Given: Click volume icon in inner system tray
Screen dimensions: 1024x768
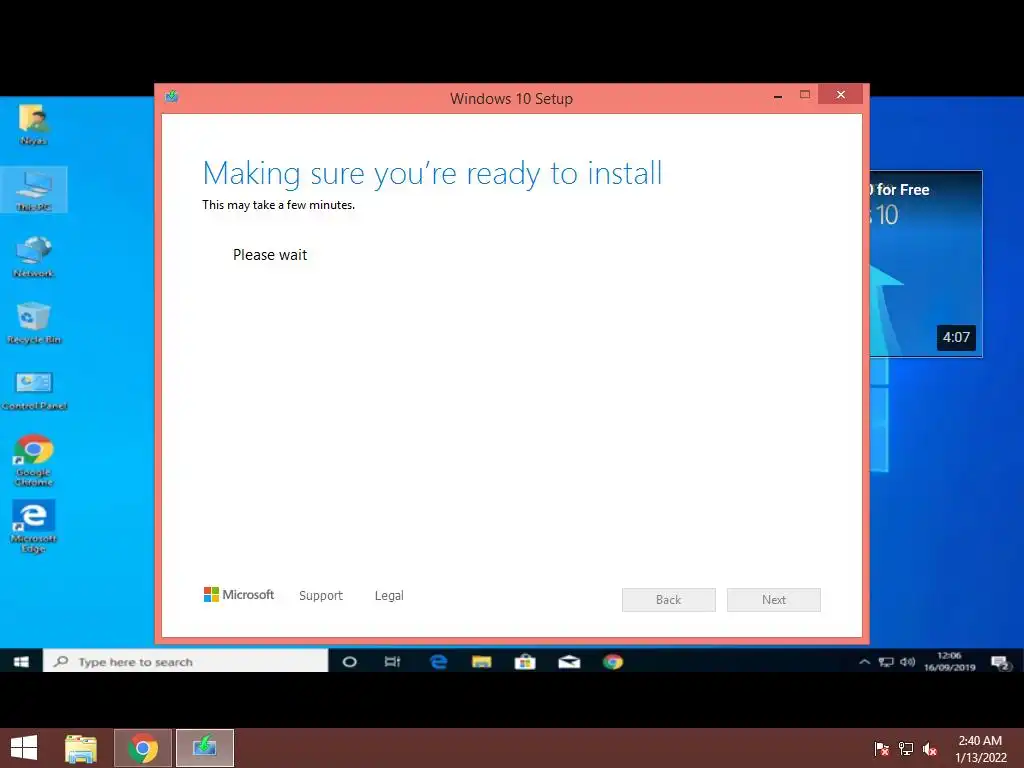Looking at the screenshot, I should pyautogui.click(x=907, y=662).
